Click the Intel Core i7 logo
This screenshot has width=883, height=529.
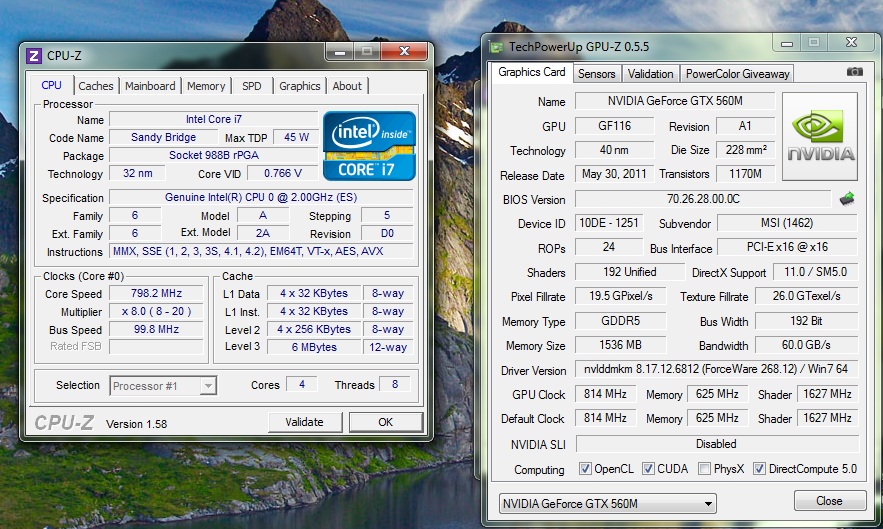369,146
